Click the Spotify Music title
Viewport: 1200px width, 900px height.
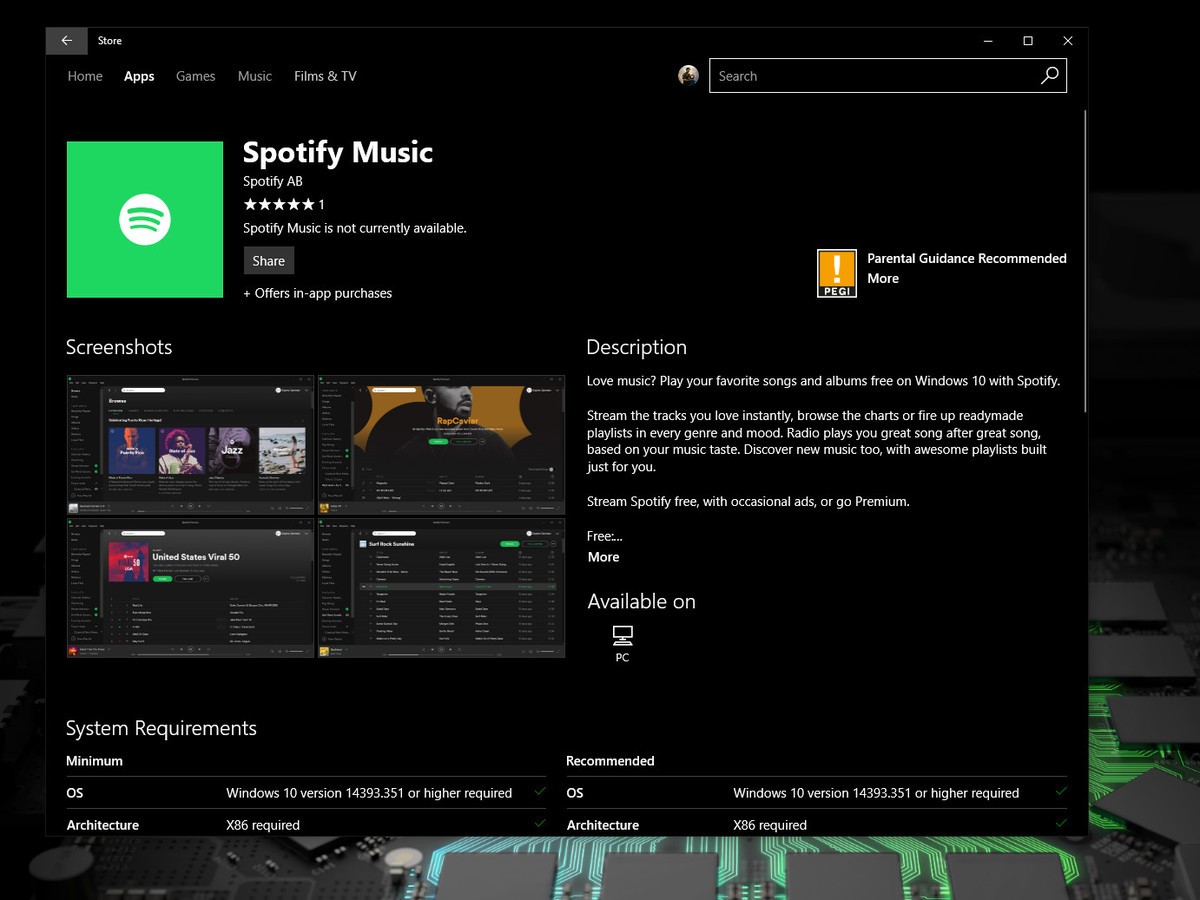point(338,153)
